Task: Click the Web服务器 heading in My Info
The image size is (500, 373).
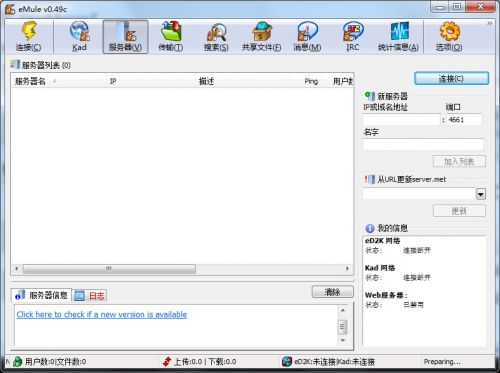Action: (x=386, y=295)
